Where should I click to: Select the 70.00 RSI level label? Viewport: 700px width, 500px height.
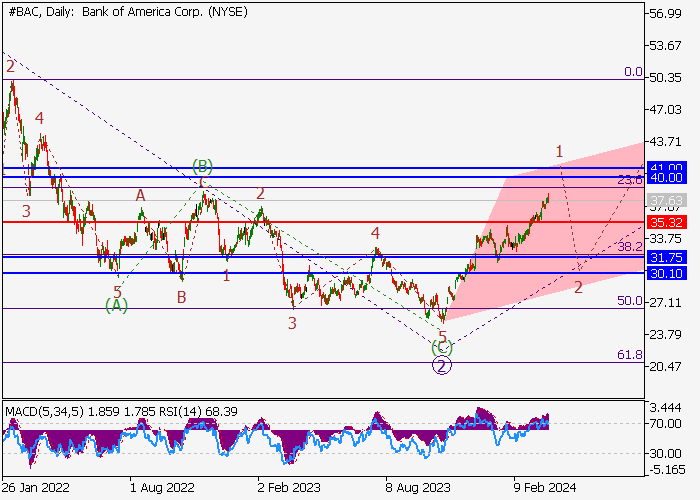point(666,423)
